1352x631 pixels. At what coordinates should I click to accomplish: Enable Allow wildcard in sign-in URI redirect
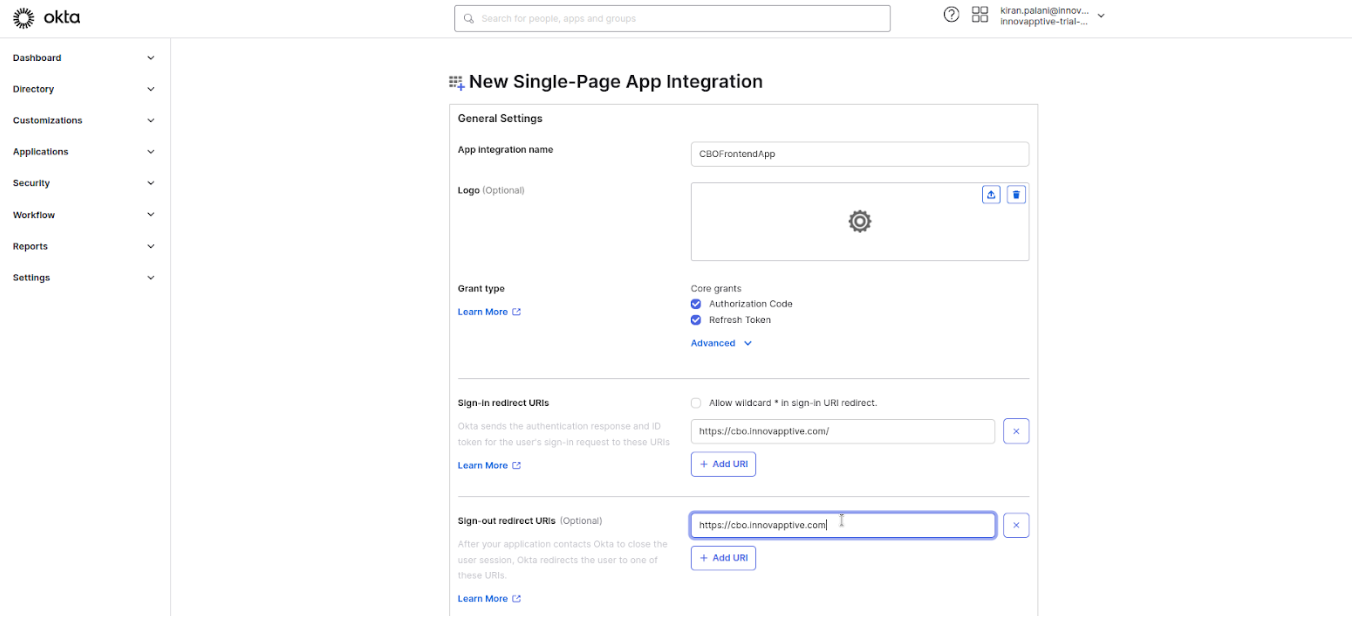tap(696, 403)
